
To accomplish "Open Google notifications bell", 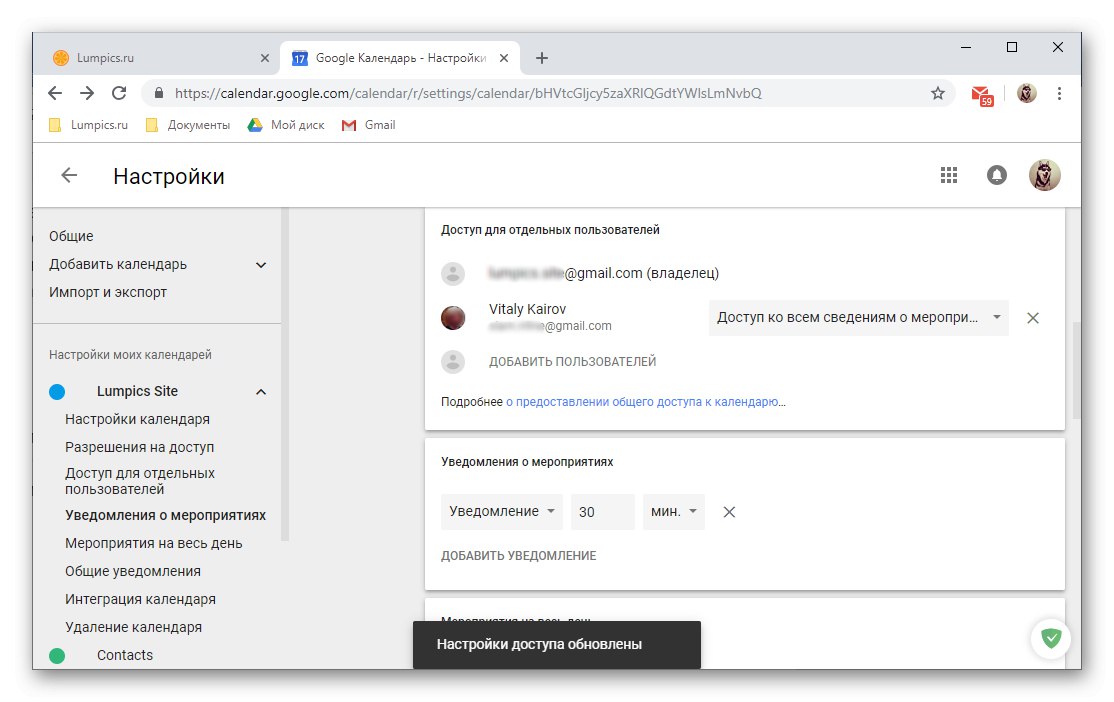I will point(996,174).
